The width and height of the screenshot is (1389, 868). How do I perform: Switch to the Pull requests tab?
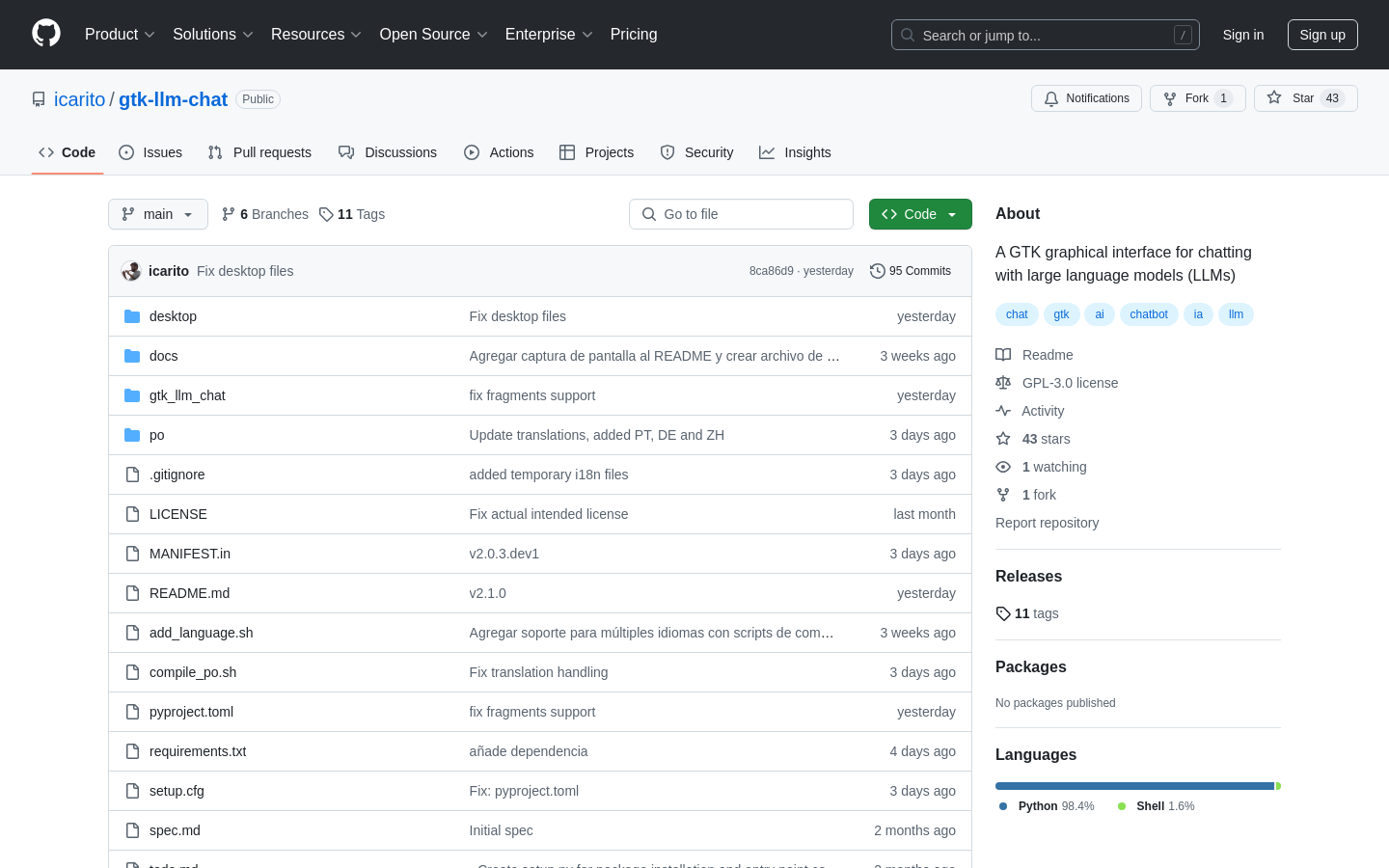(259, 152)
